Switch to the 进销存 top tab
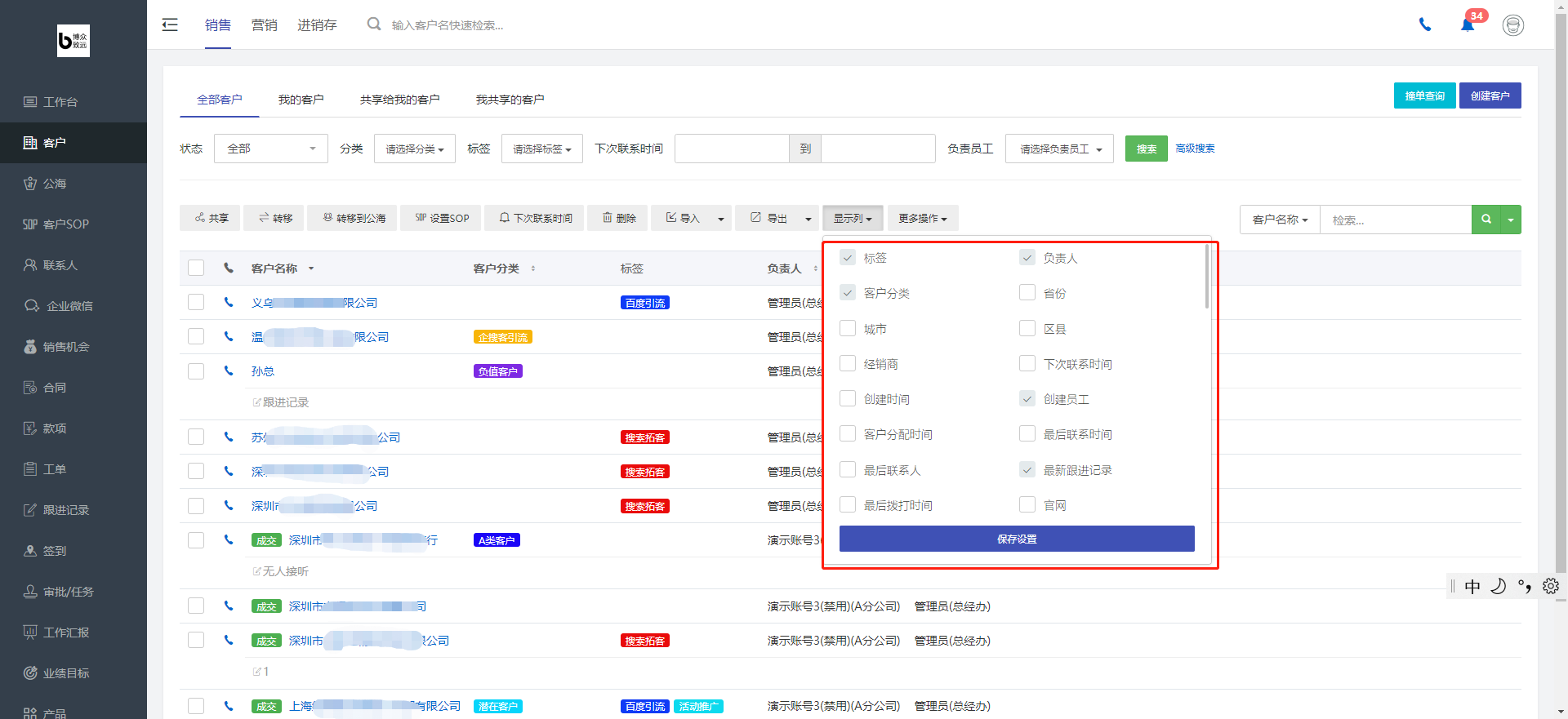The image size is (1568, 719). tap(317, 25)
